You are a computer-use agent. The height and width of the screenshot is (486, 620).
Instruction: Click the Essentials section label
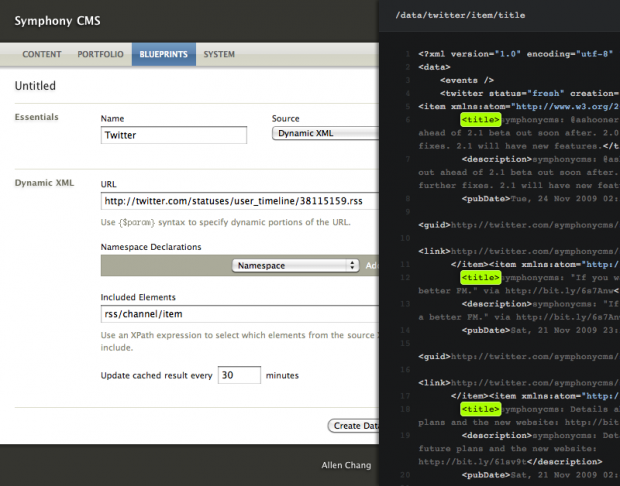[x=36, y=117]
